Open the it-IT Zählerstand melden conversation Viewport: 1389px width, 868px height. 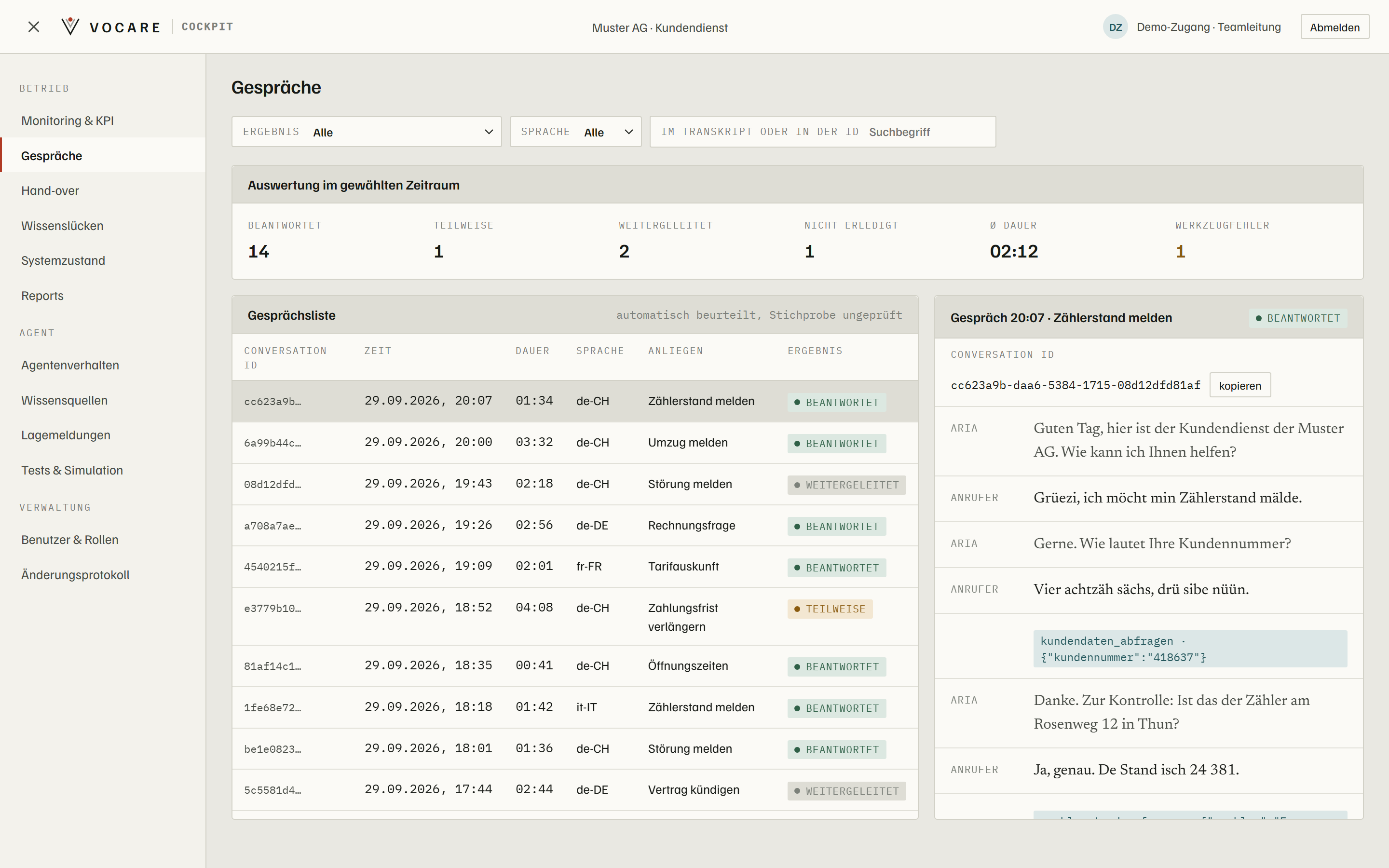point(574,707)
